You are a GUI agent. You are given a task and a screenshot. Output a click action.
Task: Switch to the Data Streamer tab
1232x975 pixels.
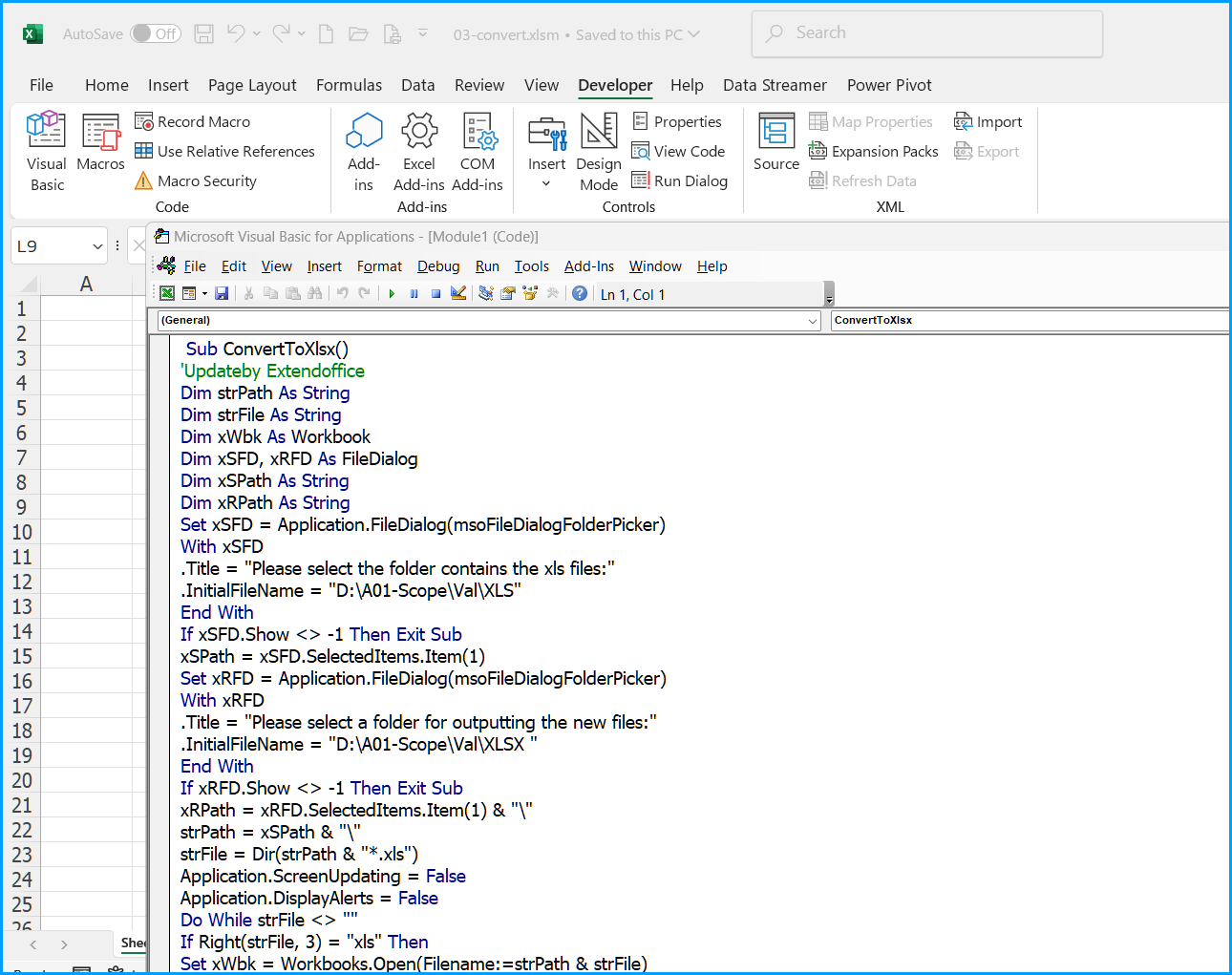click(x=775, y=85)
